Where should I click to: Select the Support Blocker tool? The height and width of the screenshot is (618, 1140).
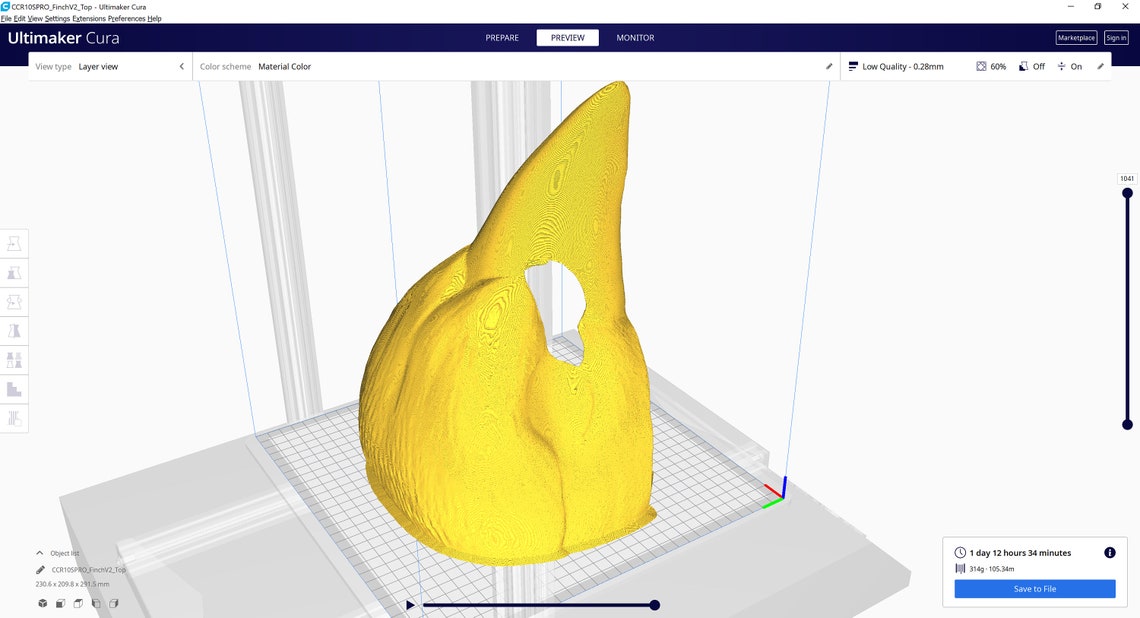tap(14, 389)
